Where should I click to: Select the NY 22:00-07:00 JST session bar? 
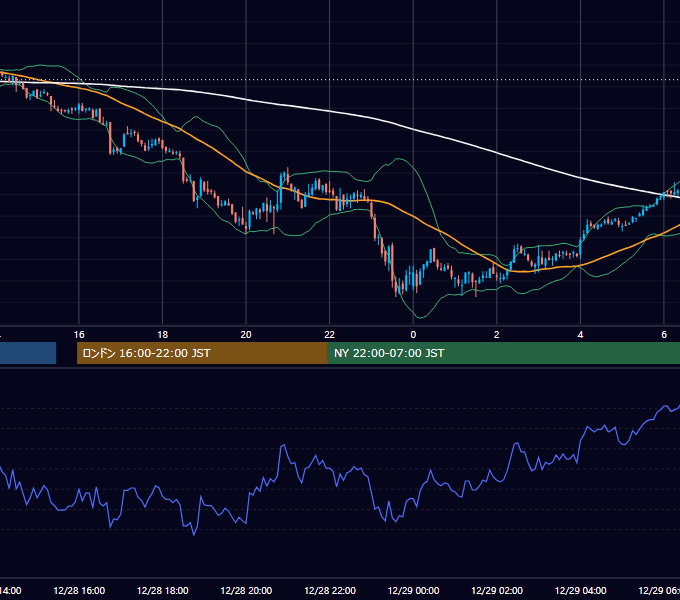503,353
